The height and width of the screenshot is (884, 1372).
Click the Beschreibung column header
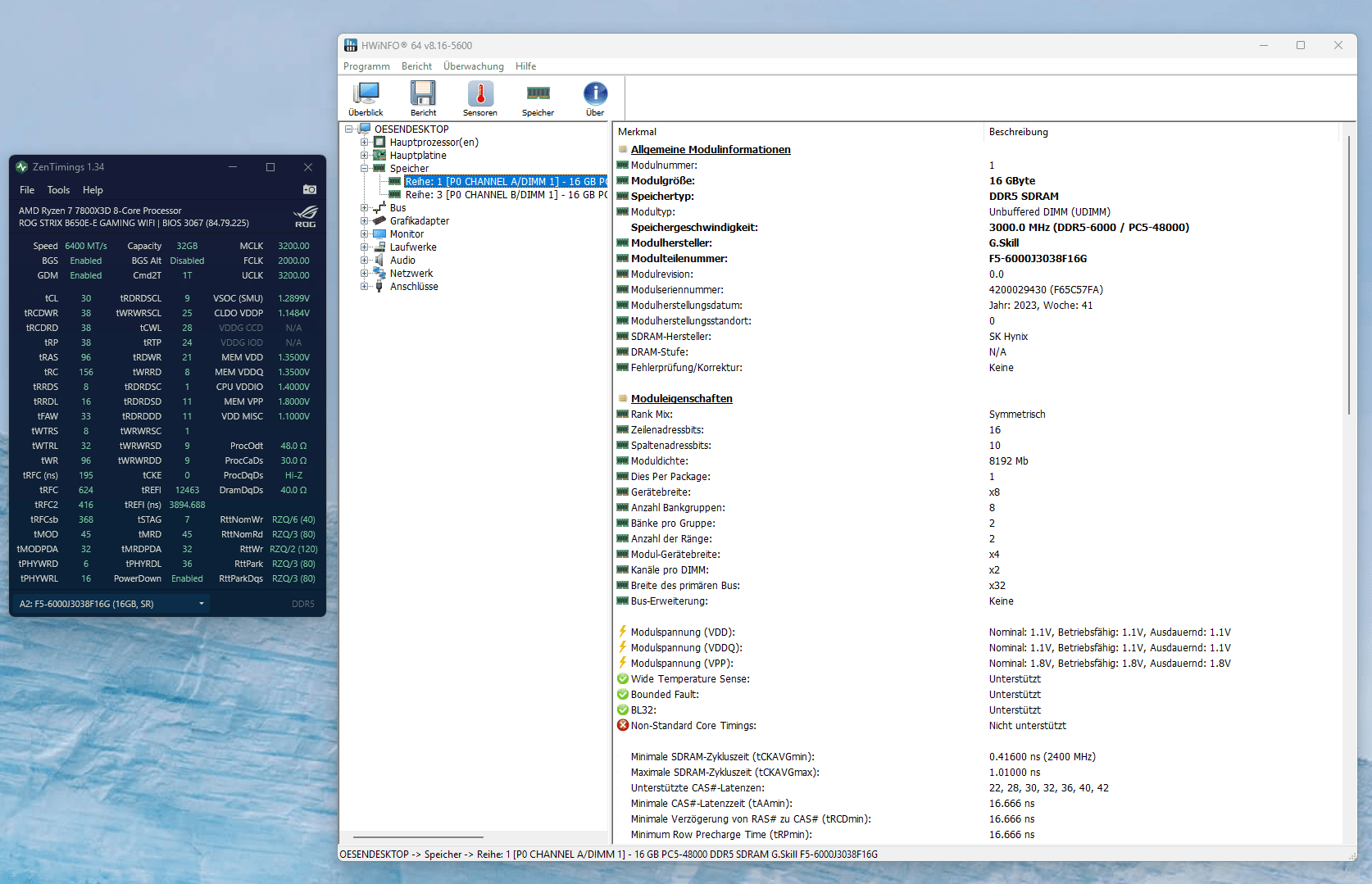tap(1018, 132)
